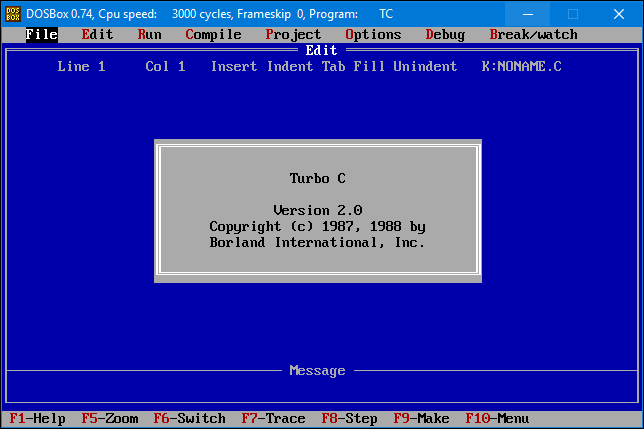Click the Copyright 1987, 1988 line

pos(317,227)
